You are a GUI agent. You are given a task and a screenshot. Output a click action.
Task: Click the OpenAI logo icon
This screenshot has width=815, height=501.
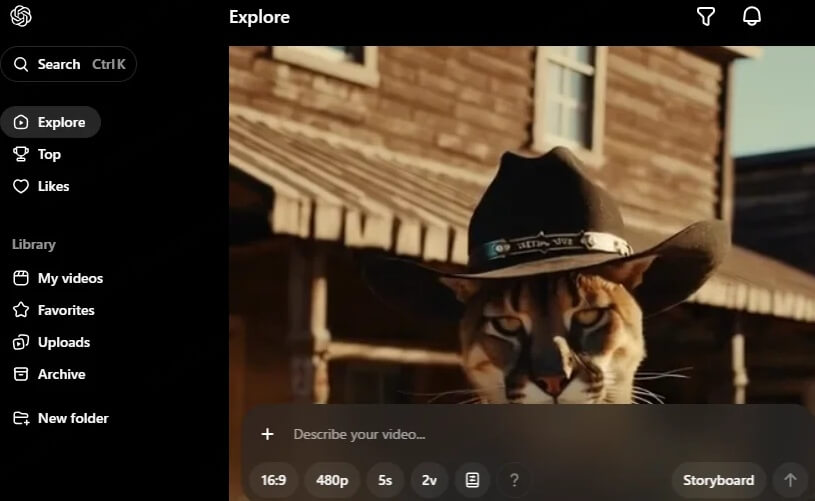point(21,17)
